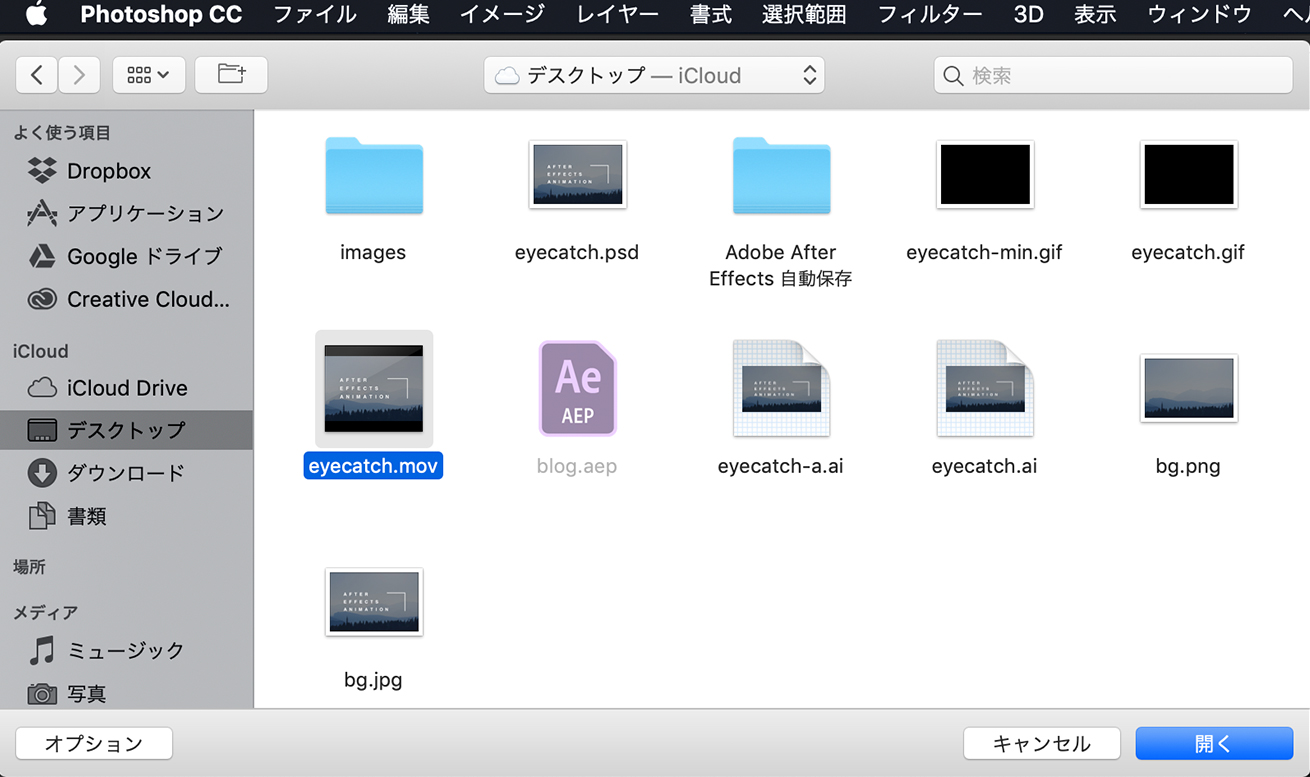Open the 選択範囲 menu
This screenshot has height=777, width=1310.
coord(804,14)
